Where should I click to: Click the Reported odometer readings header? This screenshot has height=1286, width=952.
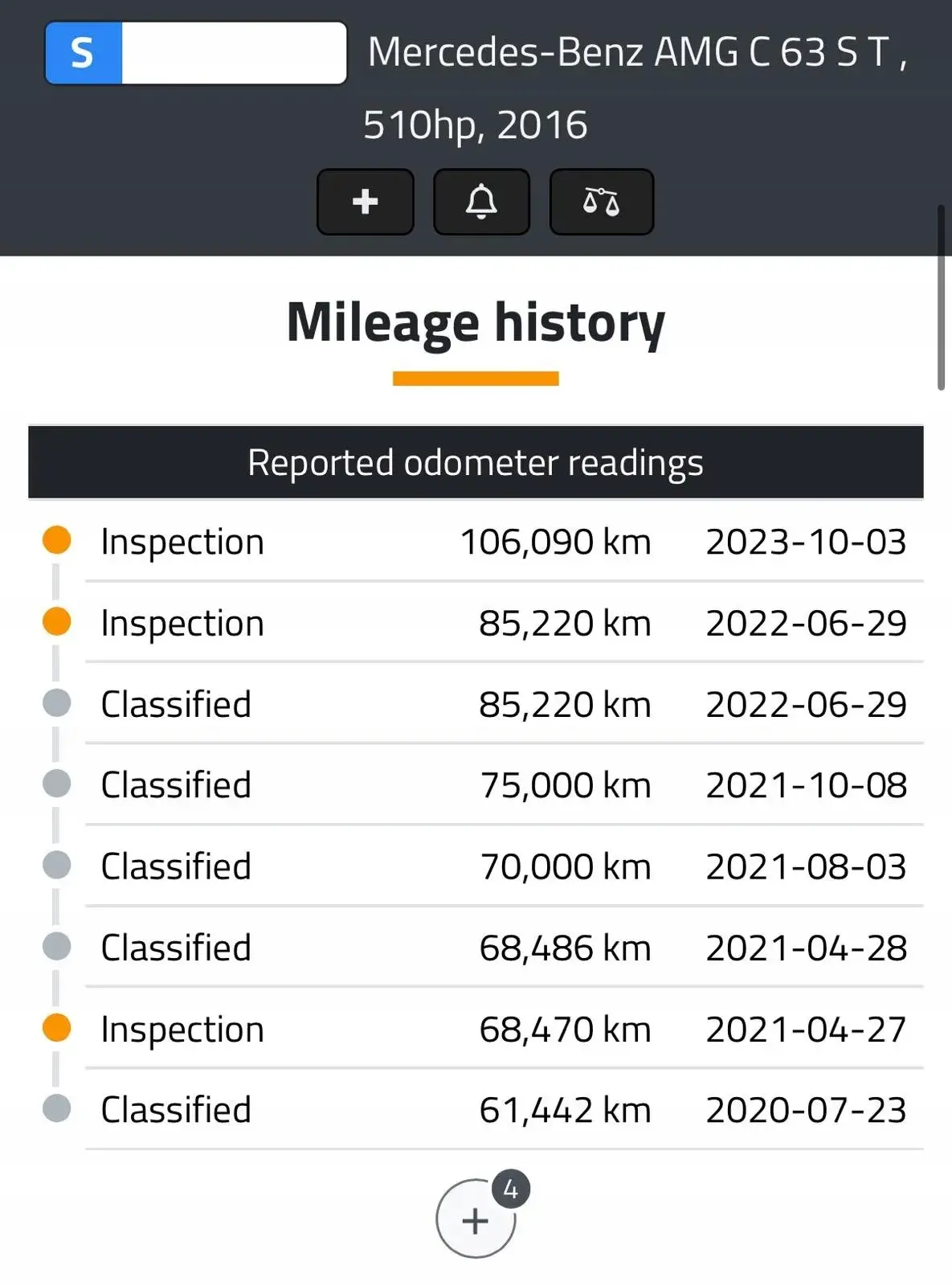[476, 462]
